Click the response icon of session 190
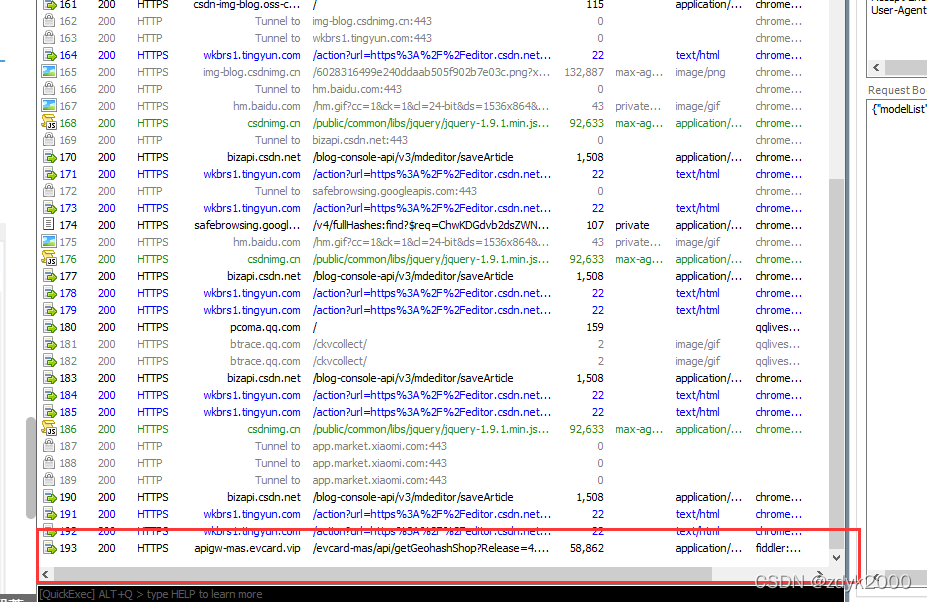 click(49, 497)
